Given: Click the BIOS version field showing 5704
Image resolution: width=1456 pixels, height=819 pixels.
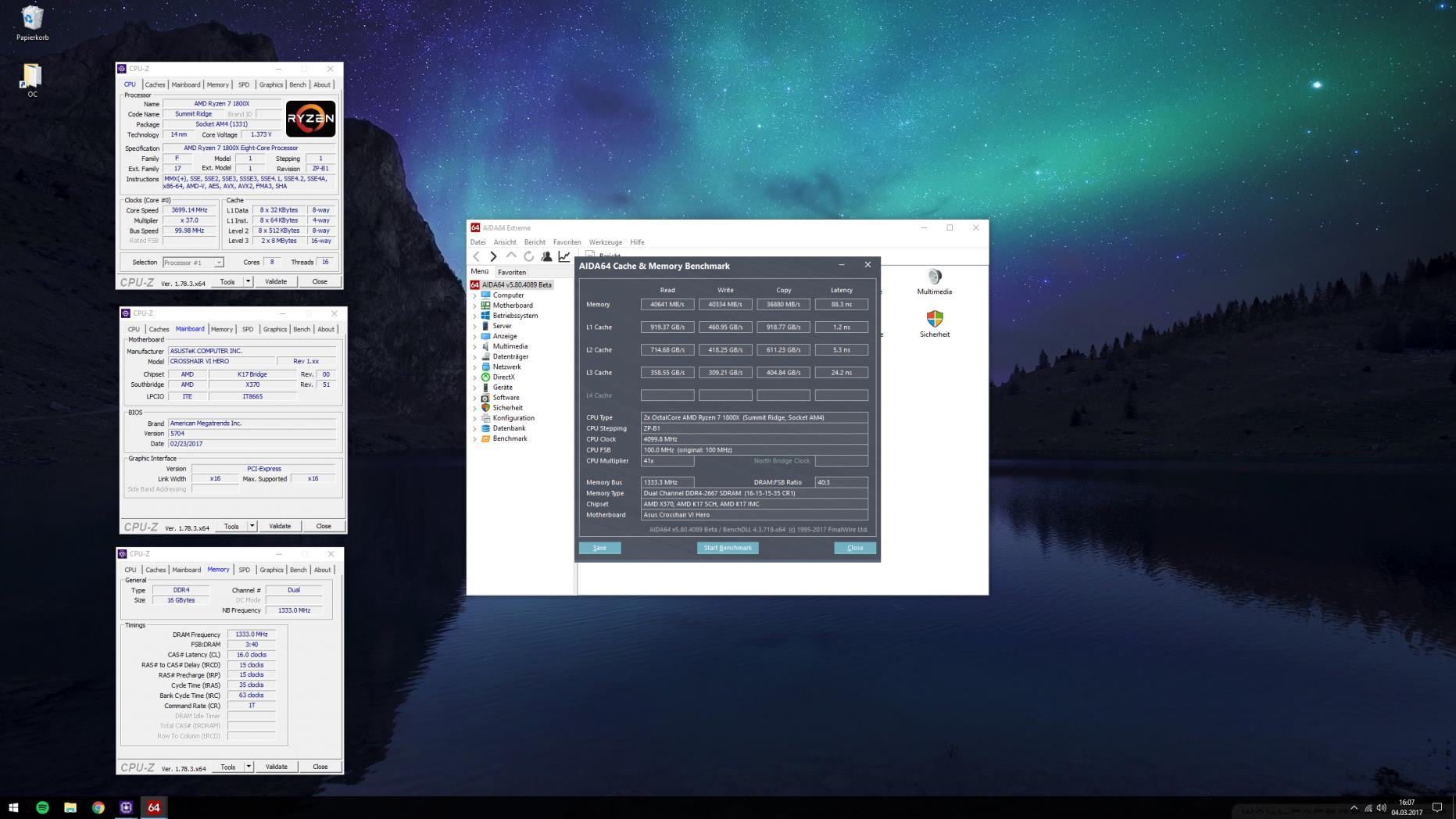Looking at the screenshot, I should point(252,434).
